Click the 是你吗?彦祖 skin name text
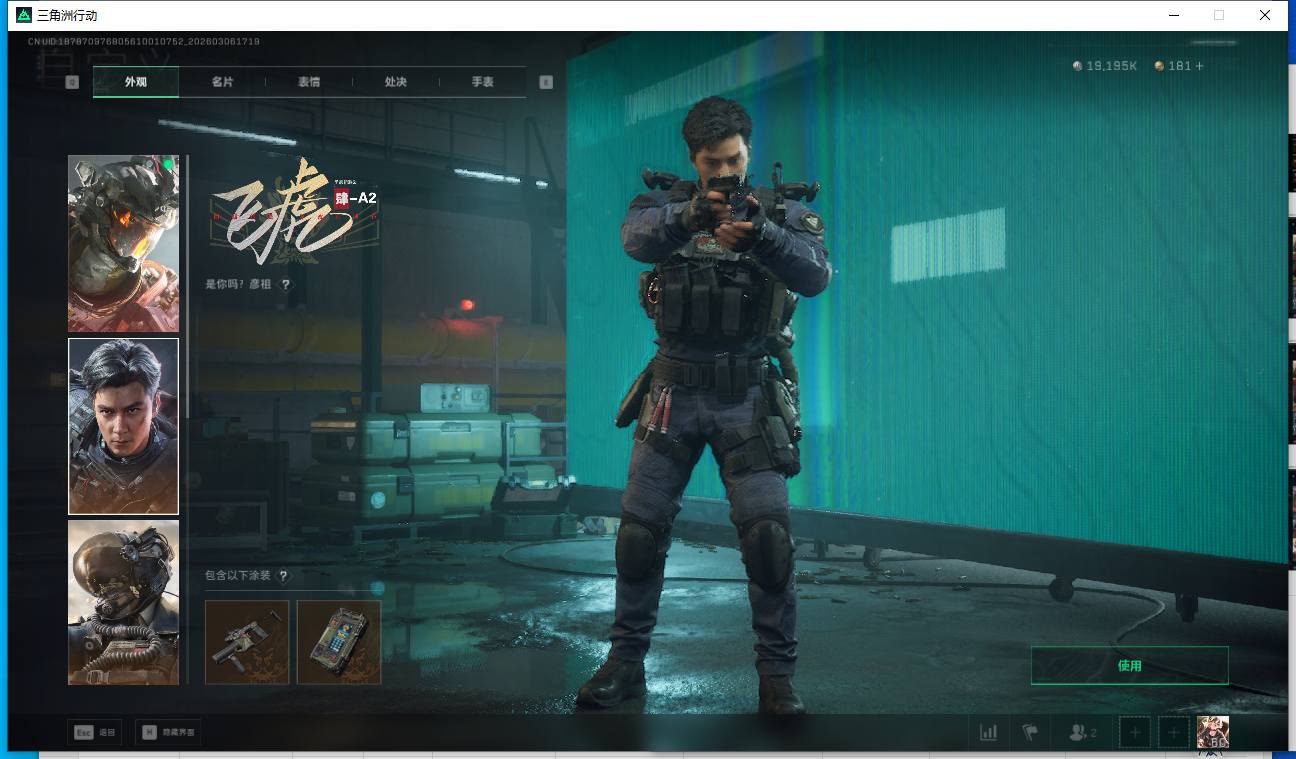 (239, 284)
